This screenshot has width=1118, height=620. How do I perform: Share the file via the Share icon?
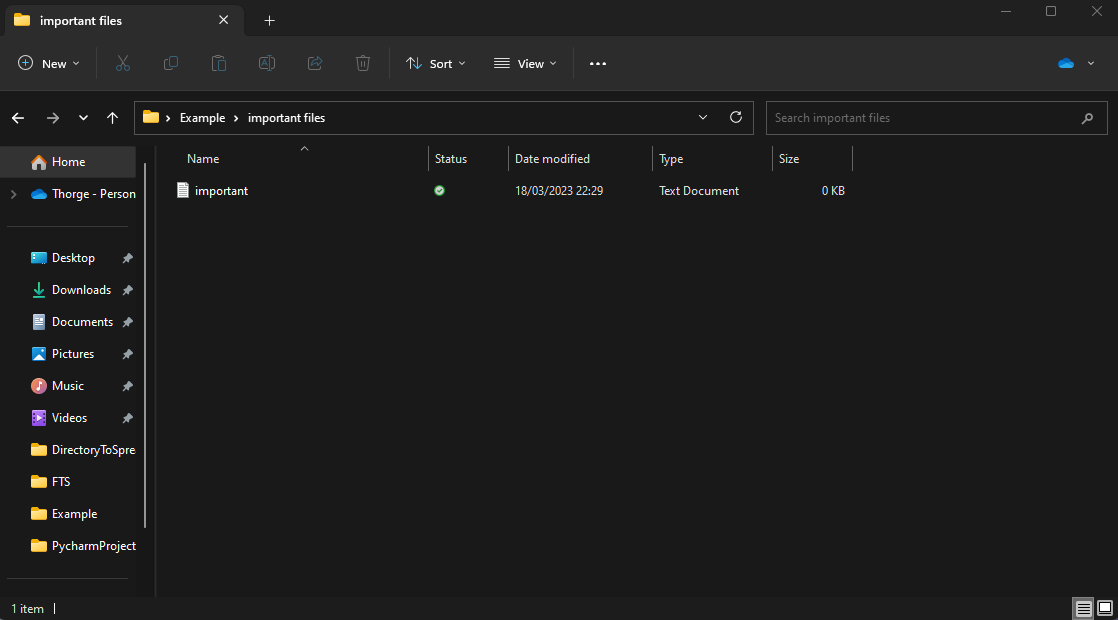314,63
